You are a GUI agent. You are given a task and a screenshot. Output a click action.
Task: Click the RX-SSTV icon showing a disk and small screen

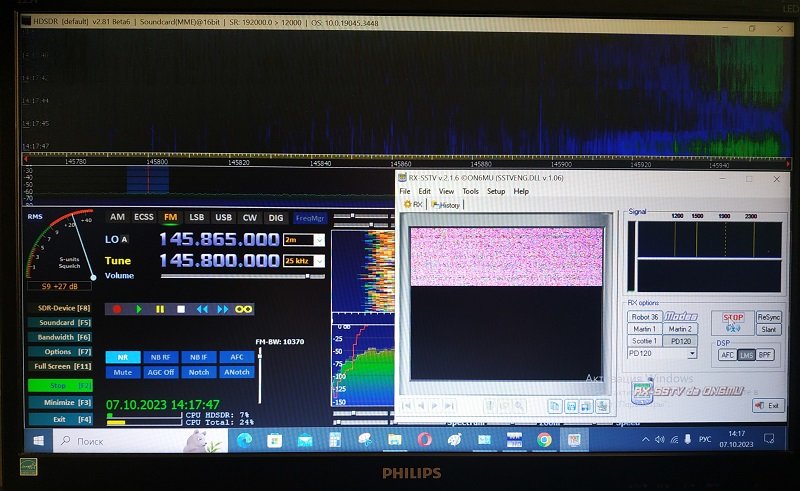pyautogui.click(x=587, y=406)
